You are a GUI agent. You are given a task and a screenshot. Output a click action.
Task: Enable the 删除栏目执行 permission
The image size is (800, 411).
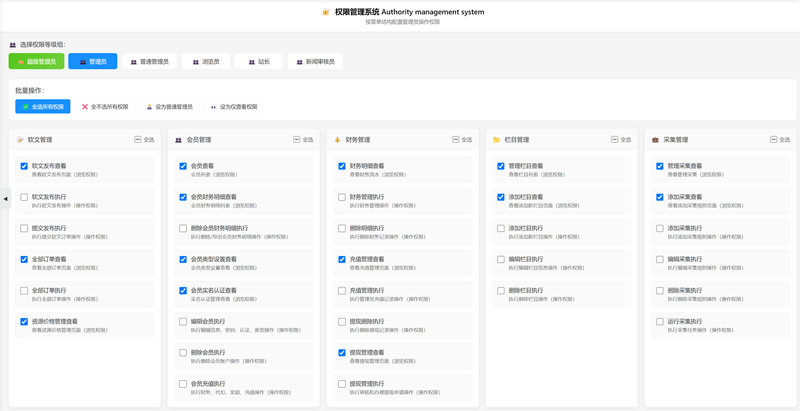pos(501,291)
